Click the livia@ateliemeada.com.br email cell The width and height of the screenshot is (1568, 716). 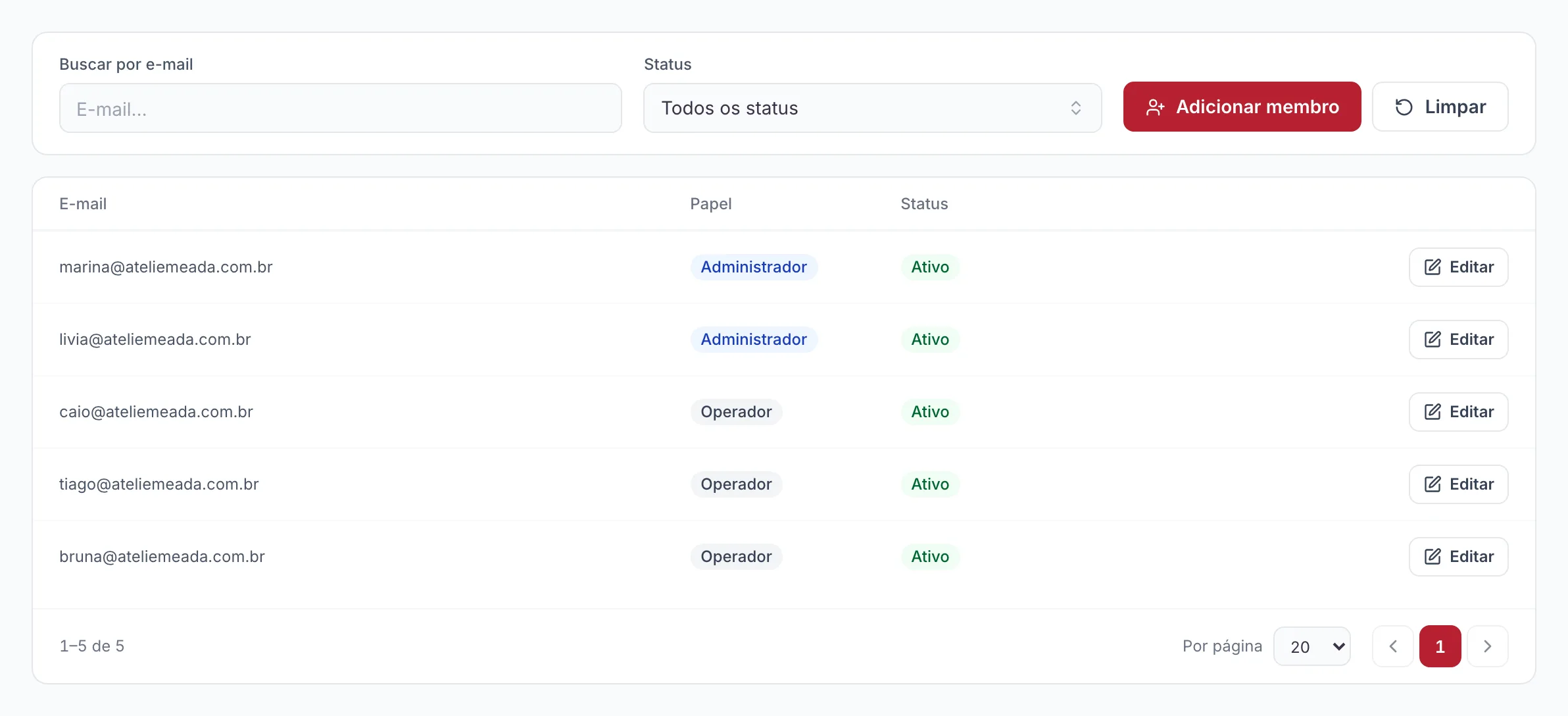pos(155,340)
